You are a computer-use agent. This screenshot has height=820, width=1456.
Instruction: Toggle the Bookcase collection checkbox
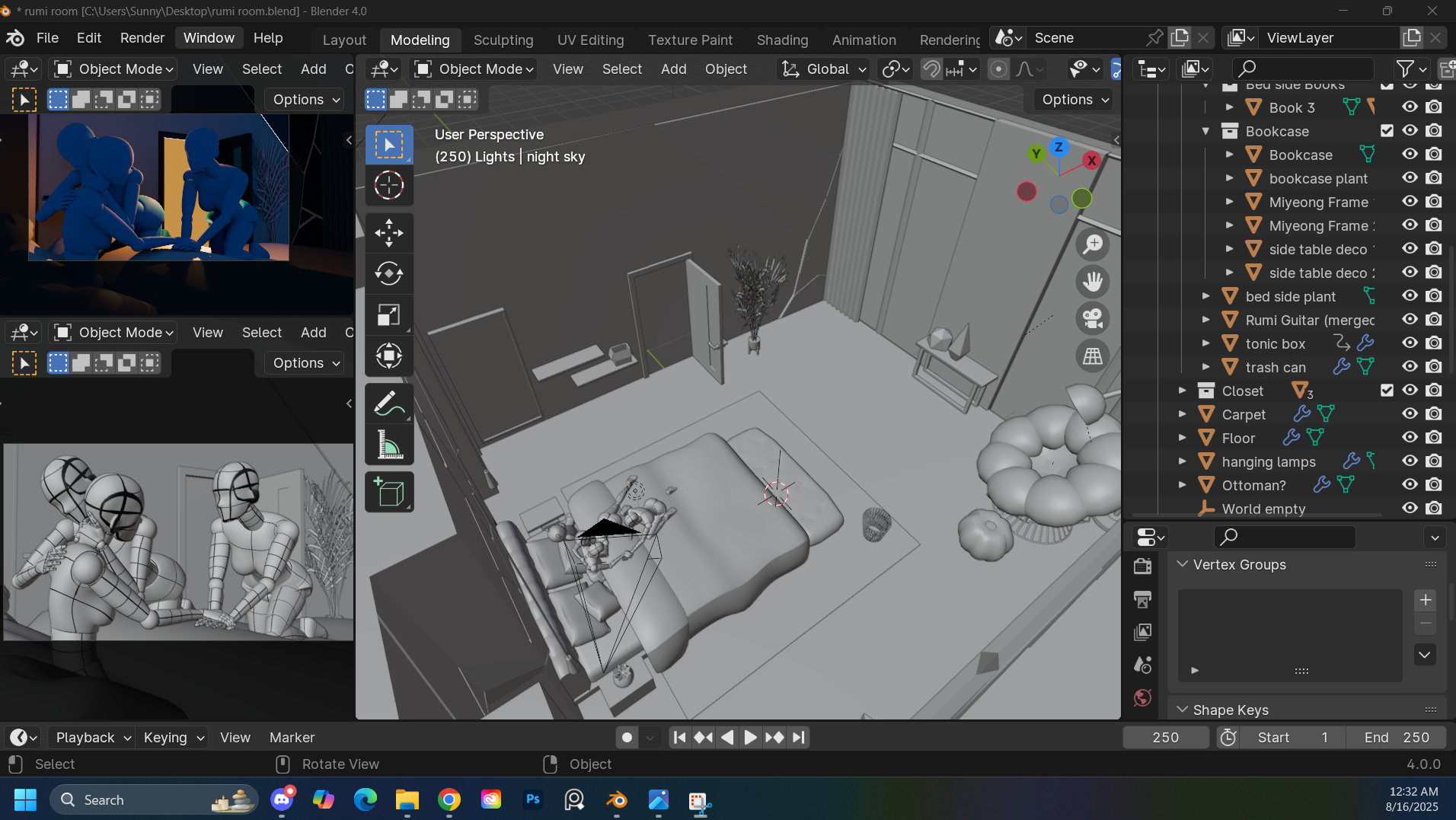[1387, 131]
